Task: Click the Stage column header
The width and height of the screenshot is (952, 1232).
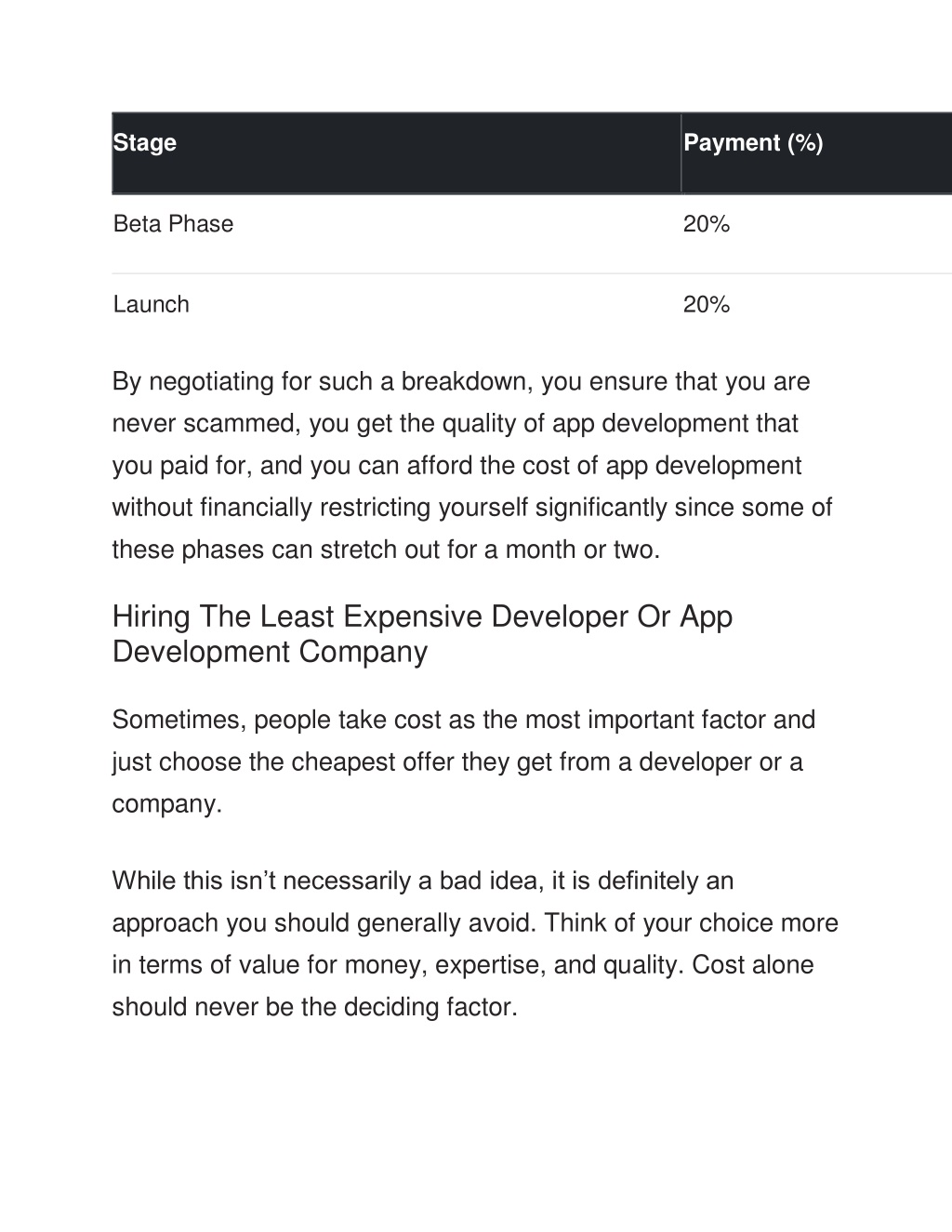Action: point(396,153)
